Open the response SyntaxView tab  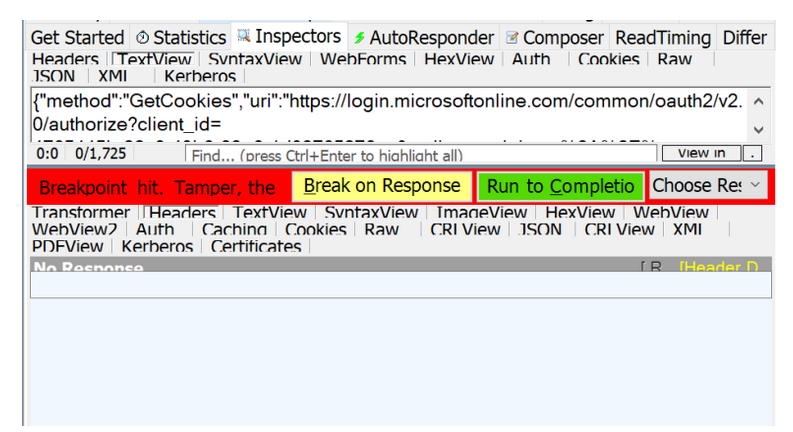371,212
